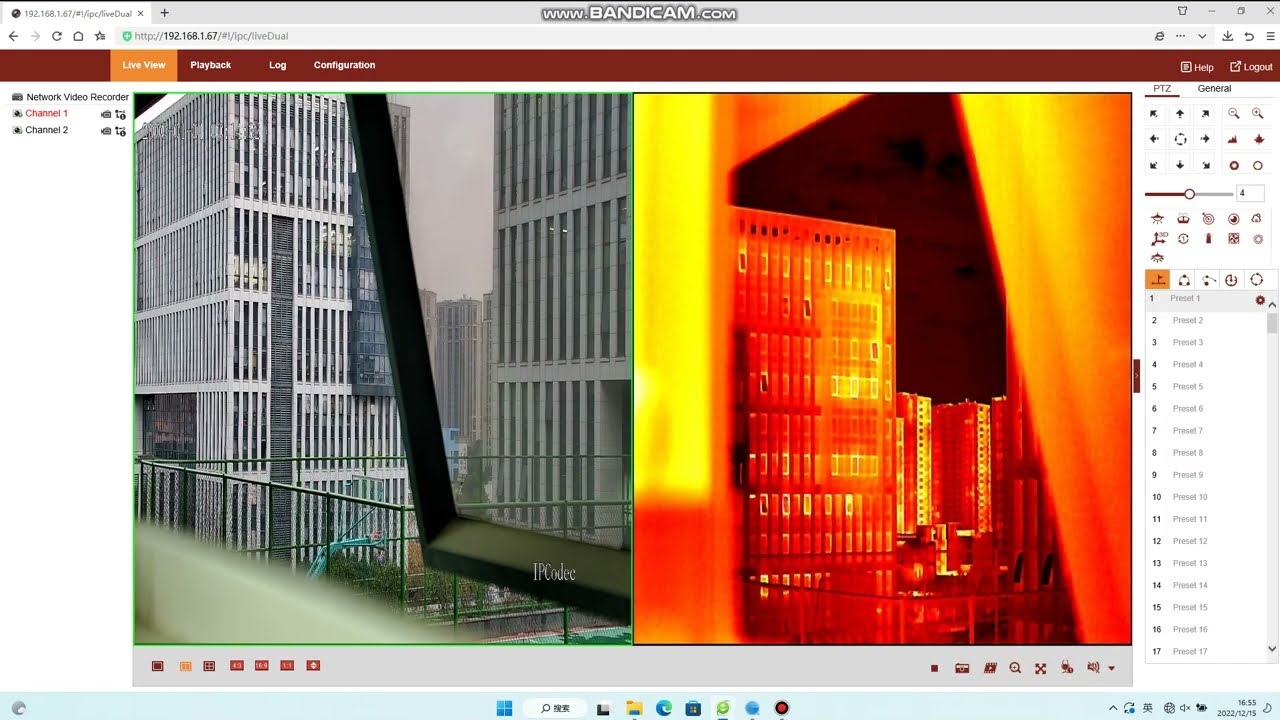Switch to the General tab
This screenshot has width=1280, height=720.
(x=1214, y=88)
